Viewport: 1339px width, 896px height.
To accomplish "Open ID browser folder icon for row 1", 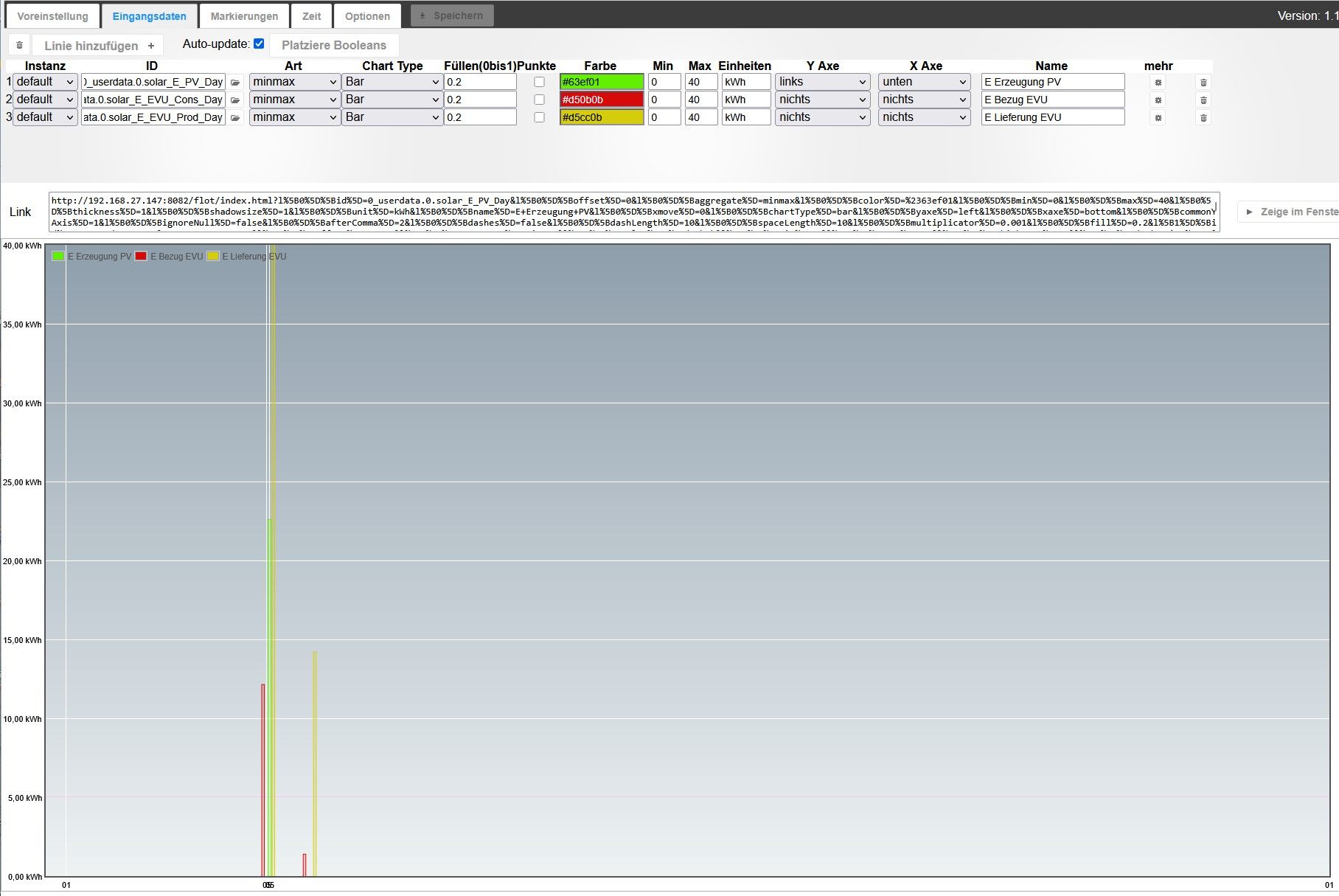I will click(x=235, y=83).
